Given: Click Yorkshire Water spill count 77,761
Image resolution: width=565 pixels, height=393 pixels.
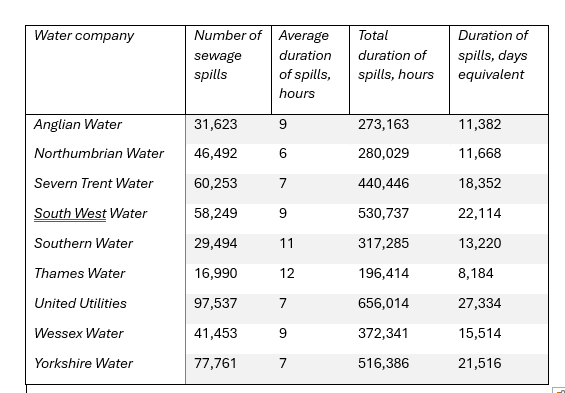Looking at the screenshot, I should point(215,363).
